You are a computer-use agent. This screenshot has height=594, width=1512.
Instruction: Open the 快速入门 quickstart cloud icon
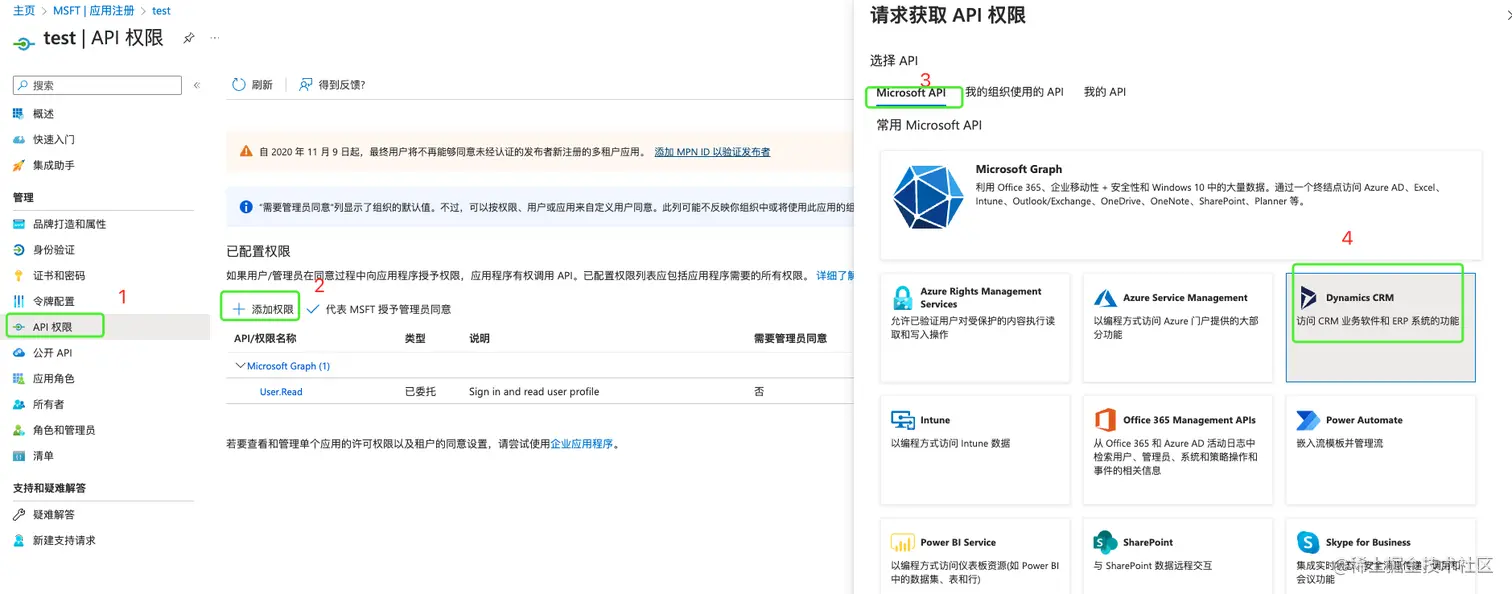tap(18, 139)
